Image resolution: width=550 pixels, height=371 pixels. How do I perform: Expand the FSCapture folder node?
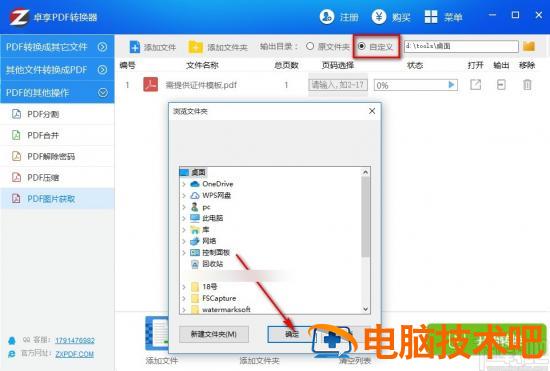coord(184,298)
